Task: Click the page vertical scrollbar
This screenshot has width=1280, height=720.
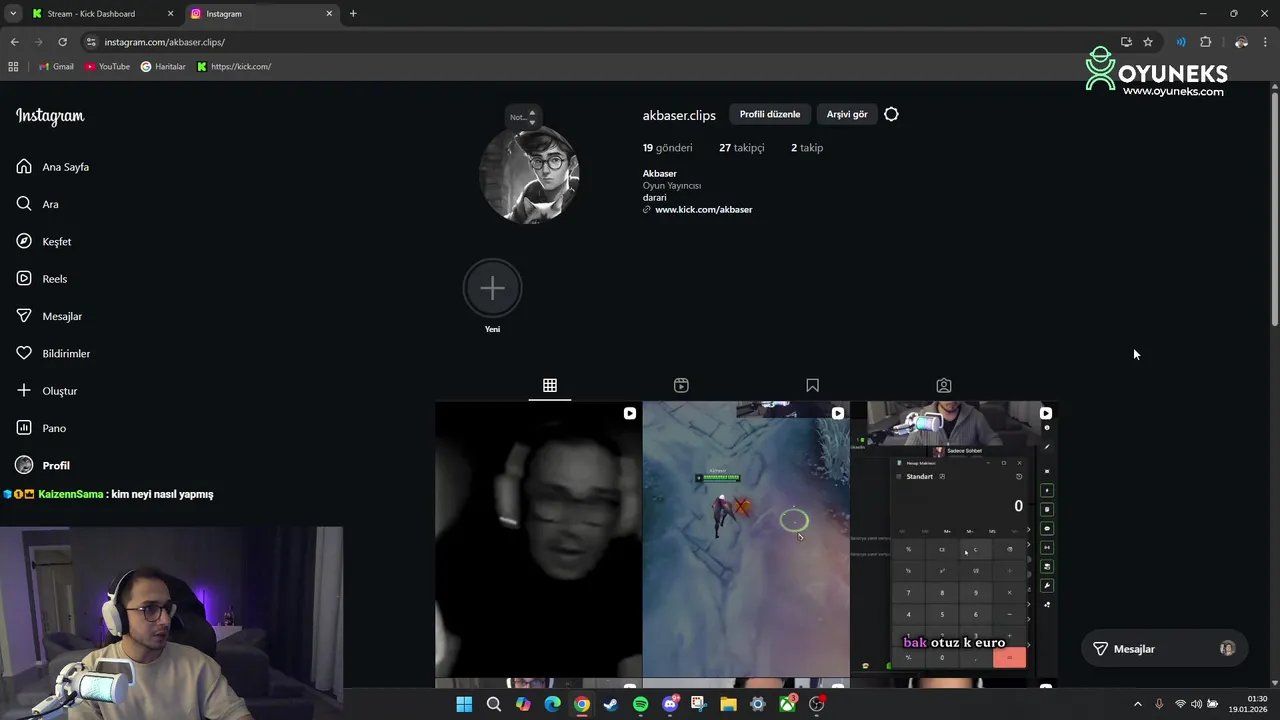Action: pos(1274,209)
